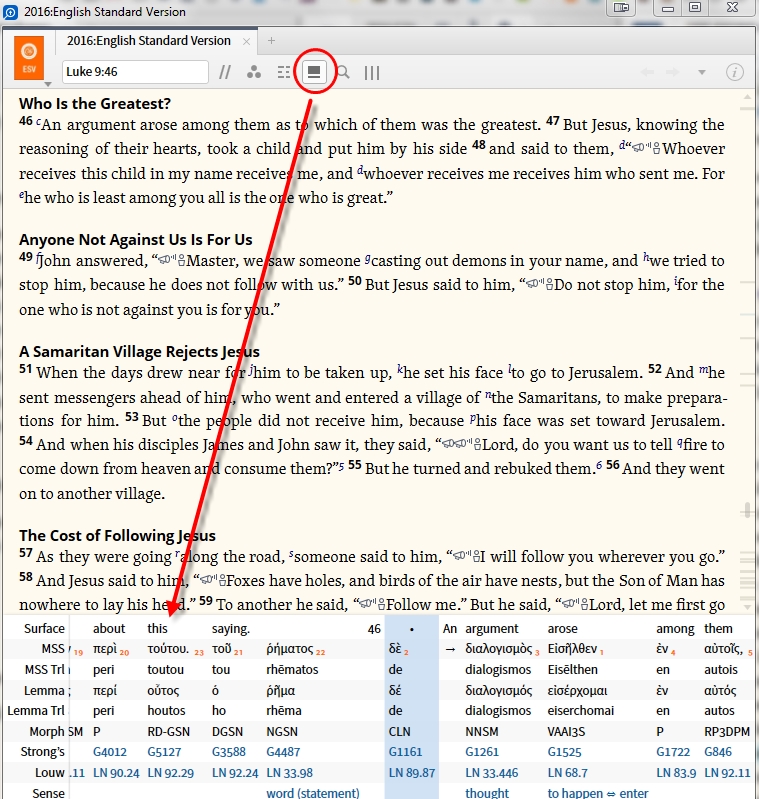The height and width of the screenshot is (799, 759).
Task: Open Strong's number G4012
Action: (x=110, y=752)
